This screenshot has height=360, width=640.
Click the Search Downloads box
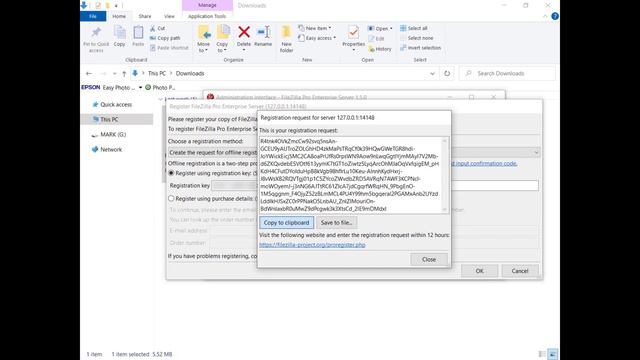(x=507, y=73)
